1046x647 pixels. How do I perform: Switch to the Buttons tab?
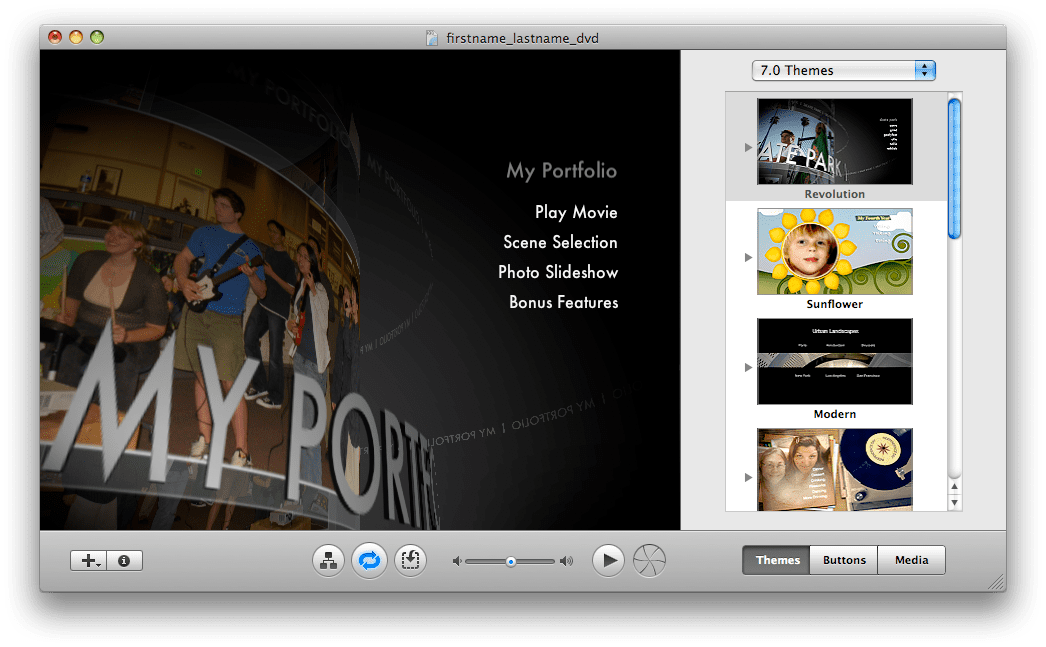tap(843, 560)
